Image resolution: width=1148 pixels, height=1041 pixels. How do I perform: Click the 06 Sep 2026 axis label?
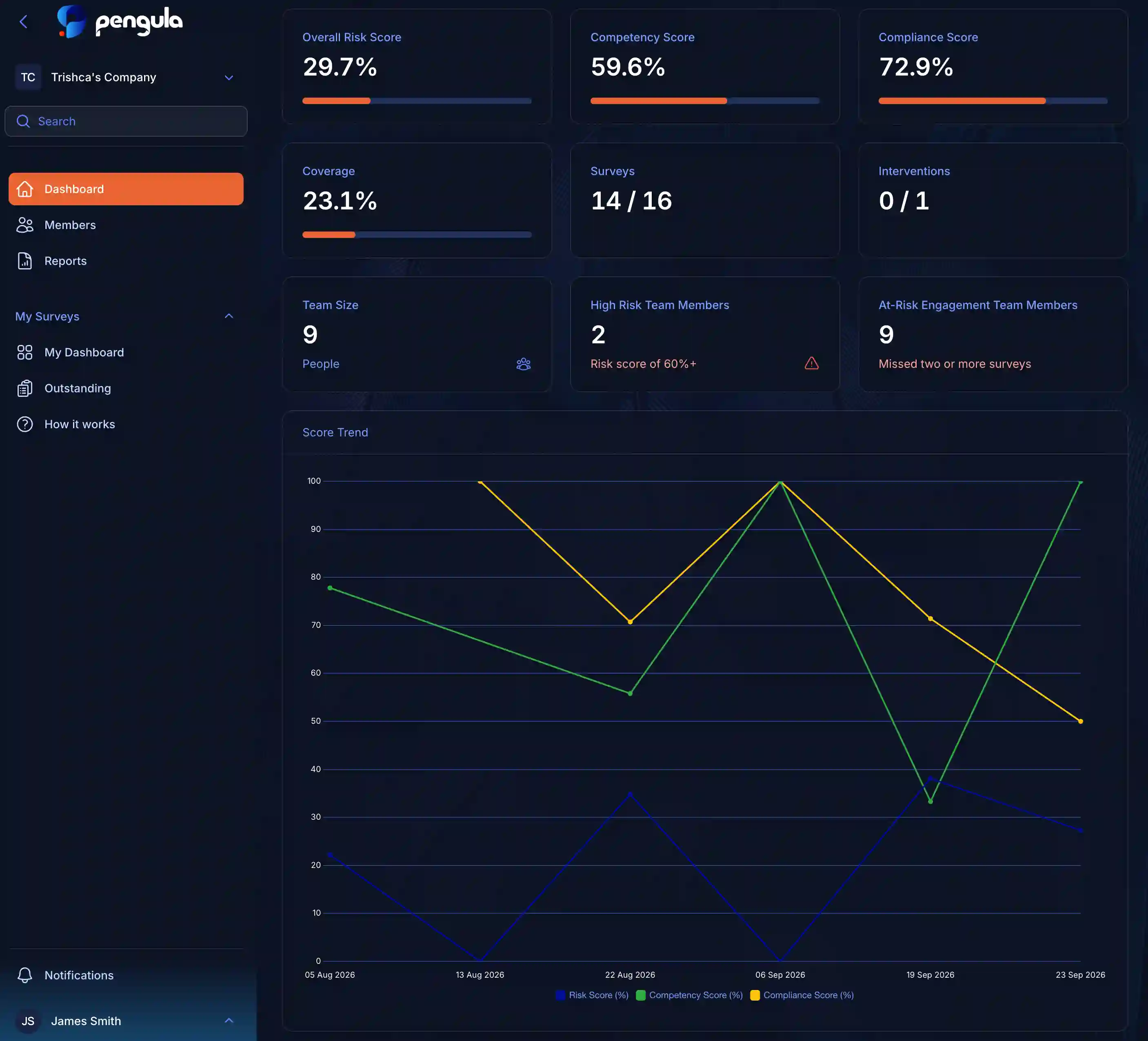coord(780,974)
